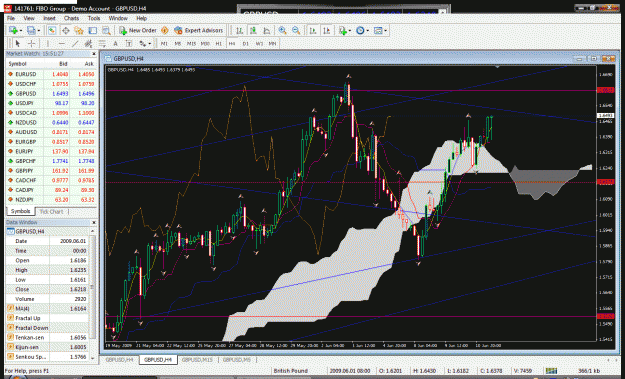
Task: Expand the Arrows tool dropdown arrow
Action: click(149, 43)
